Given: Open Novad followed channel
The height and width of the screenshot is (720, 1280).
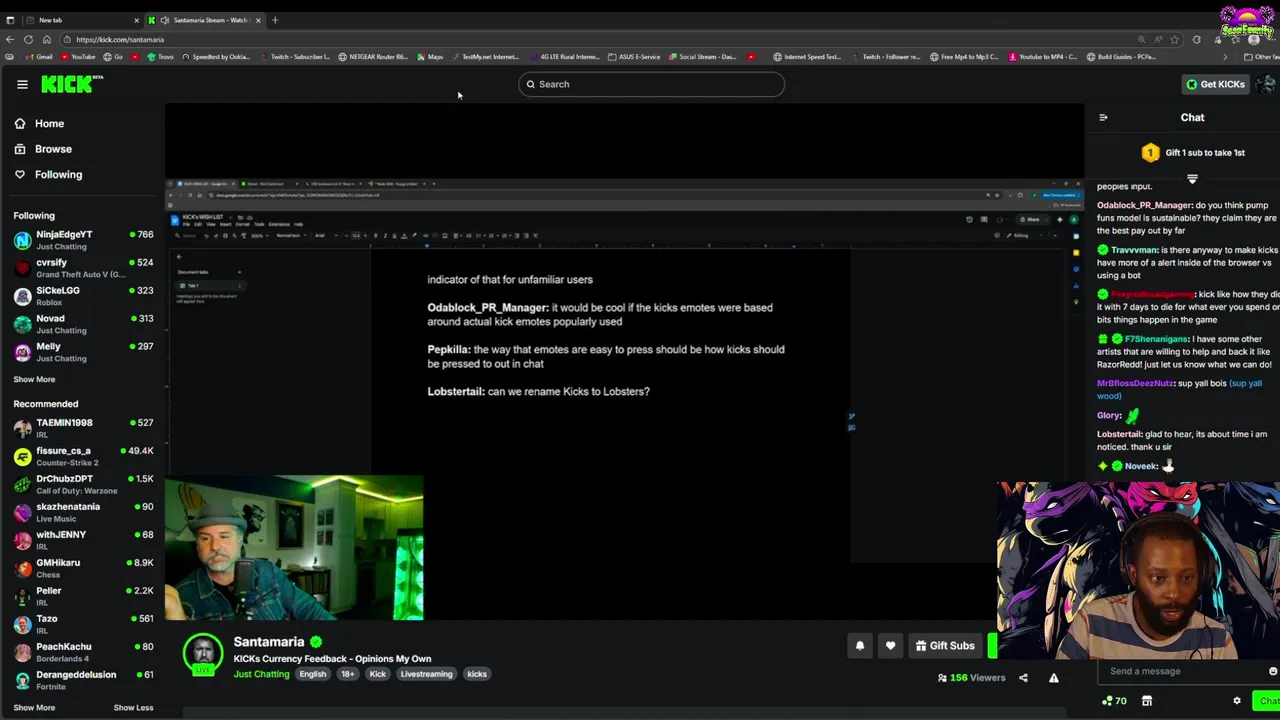Looking at the screenshot, I should (x=83, y=324).
